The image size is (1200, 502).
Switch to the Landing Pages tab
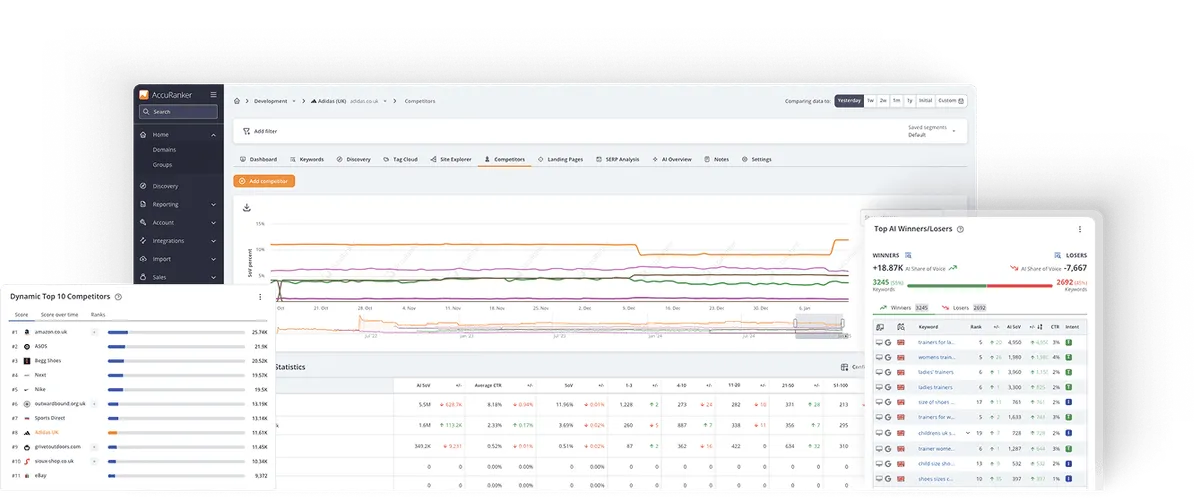pyautogui.click(x=560, y=159)
